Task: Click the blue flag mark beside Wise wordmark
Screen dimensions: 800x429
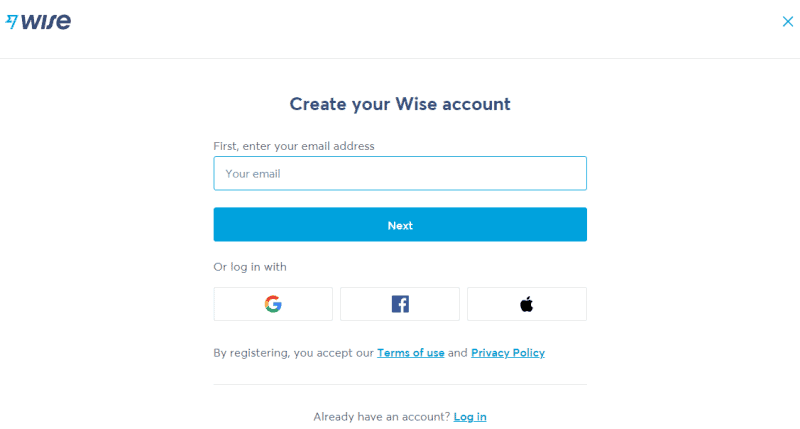Action: pos(12,21)
